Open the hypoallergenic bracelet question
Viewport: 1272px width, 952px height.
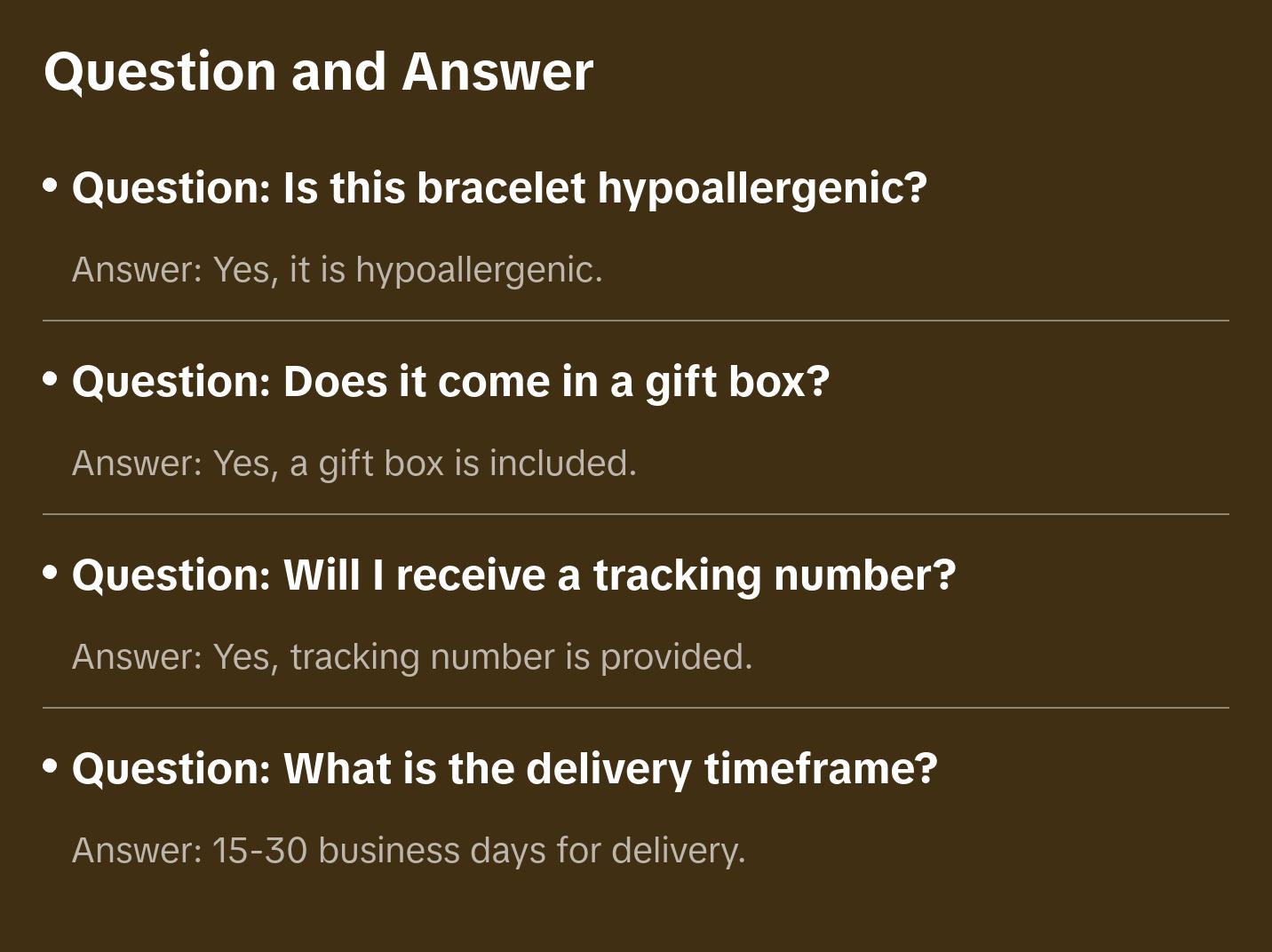pos(499,188)
